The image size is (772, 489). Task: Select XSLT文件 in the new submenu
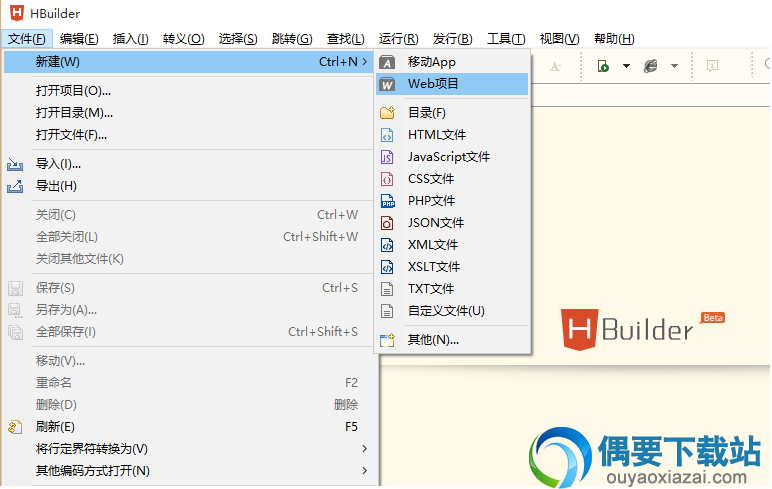tap(452, 267)
